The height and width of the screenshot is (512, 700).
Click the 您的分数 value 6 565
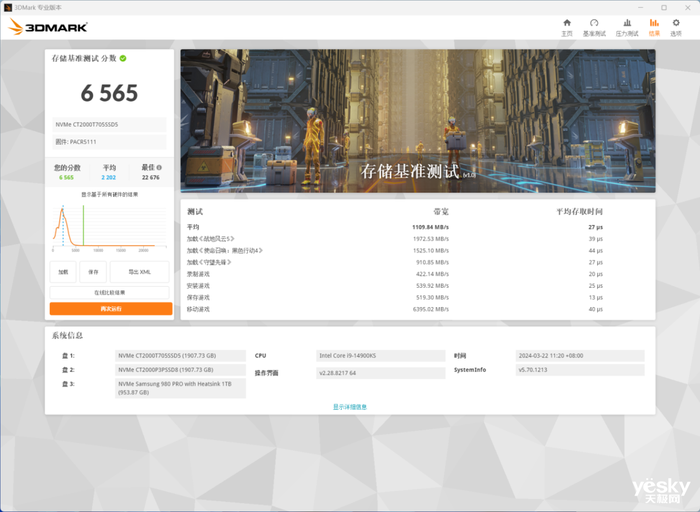67,178
